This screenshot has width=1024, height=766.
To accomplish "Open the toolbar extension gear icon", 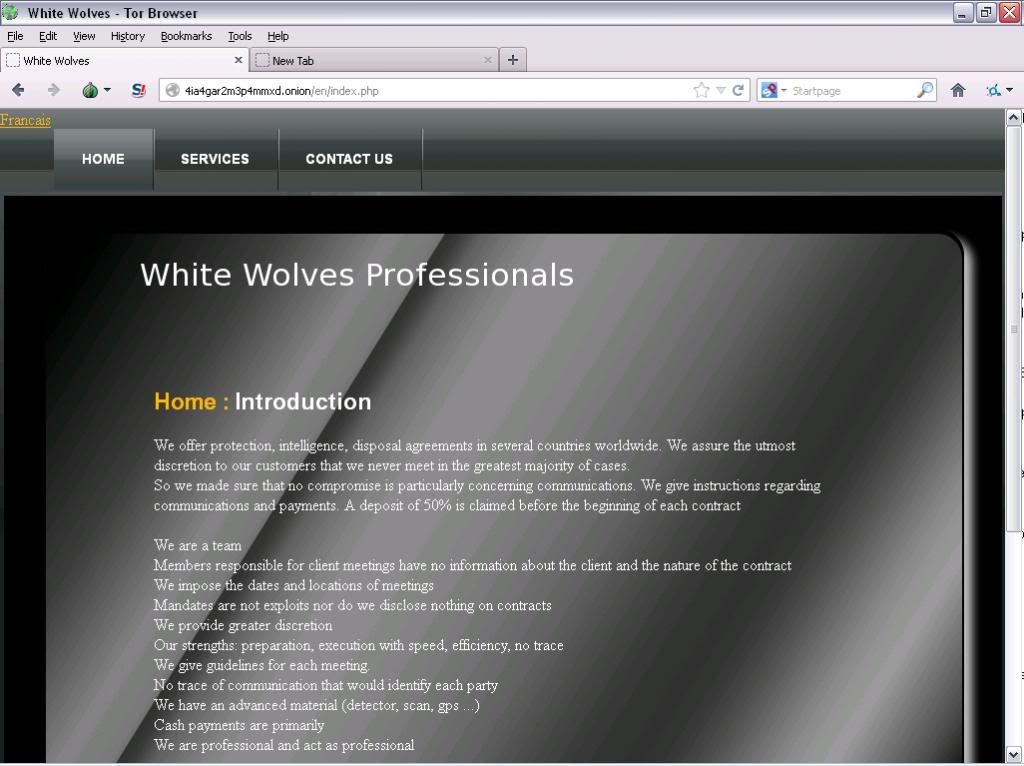I will pyautogui.click(x=993, y=90).
